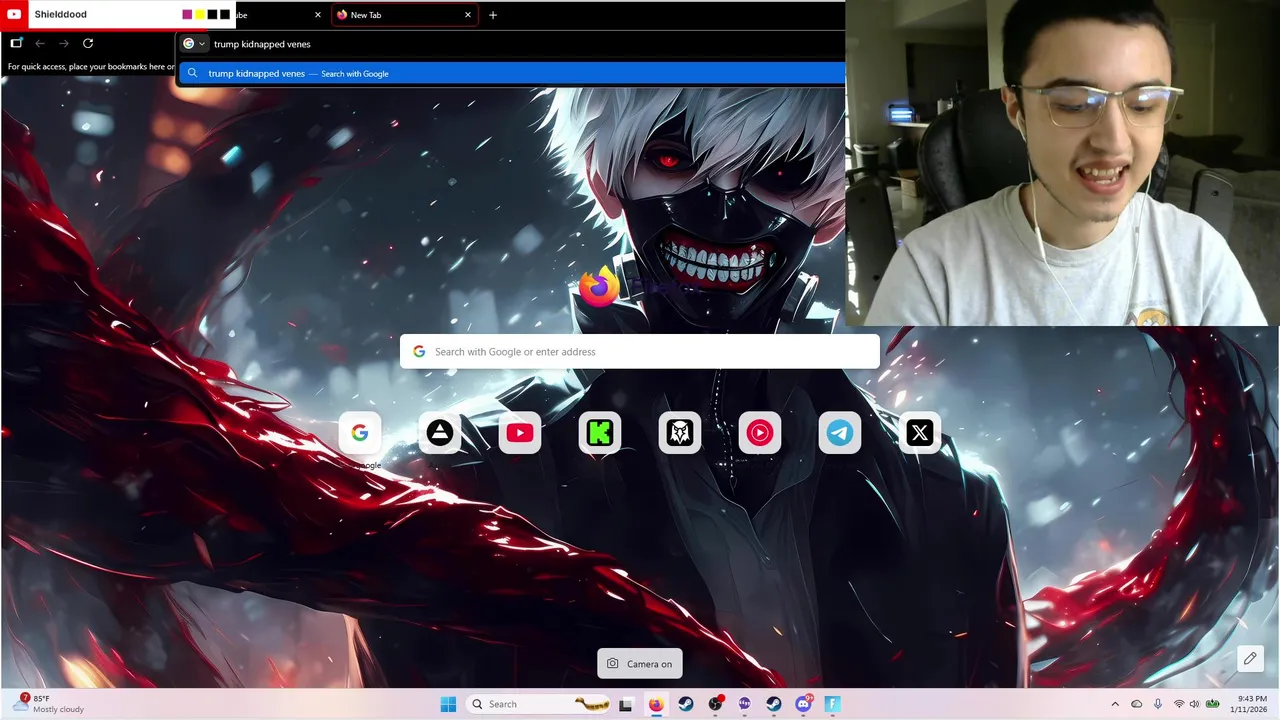
Task: Open the Telegram shortcut tile
Action: (x=840, y=433)
